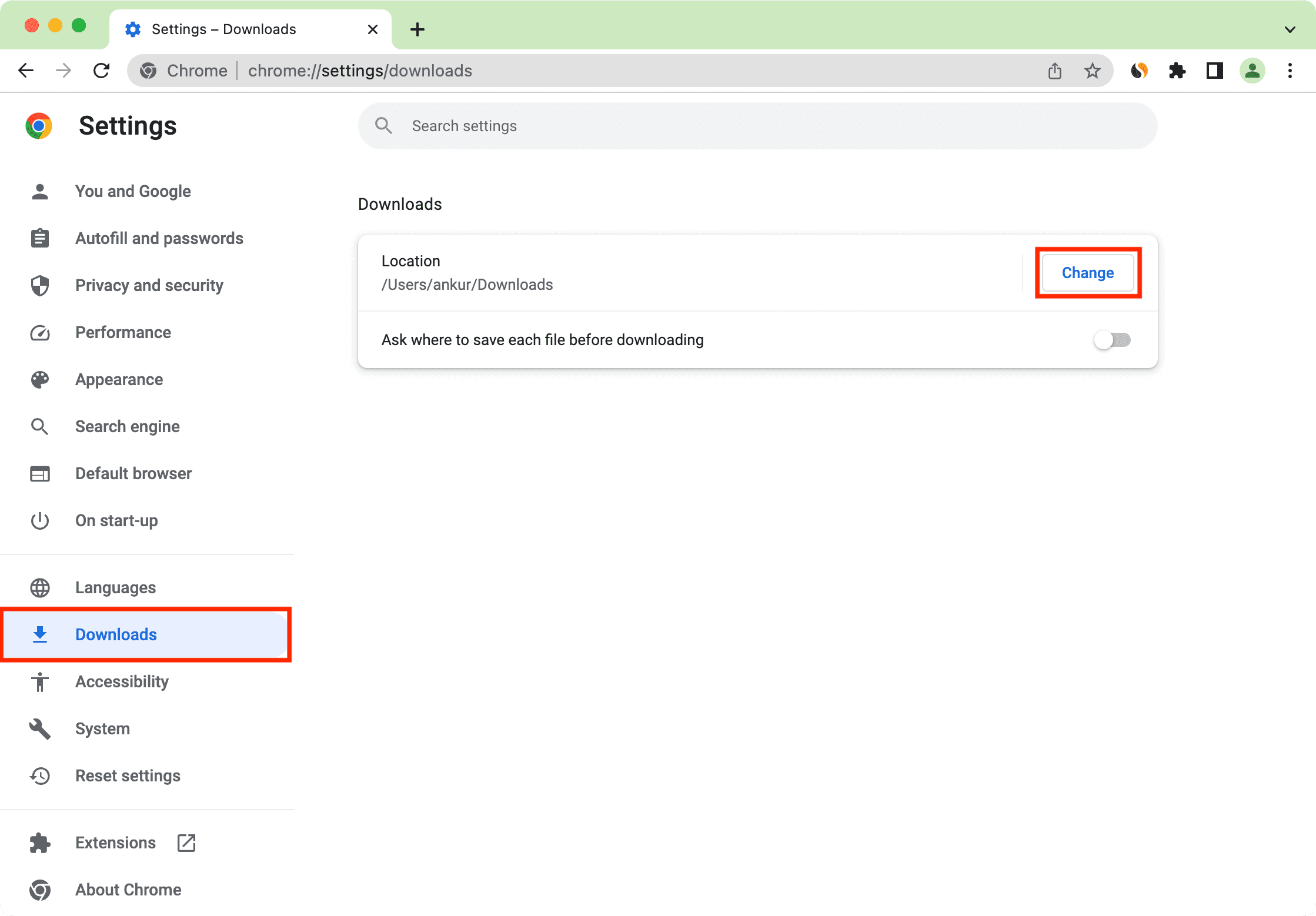Screen dimensions: 1316x916
Task: Click the Change download location button
Action: [x=1087, y=272]
